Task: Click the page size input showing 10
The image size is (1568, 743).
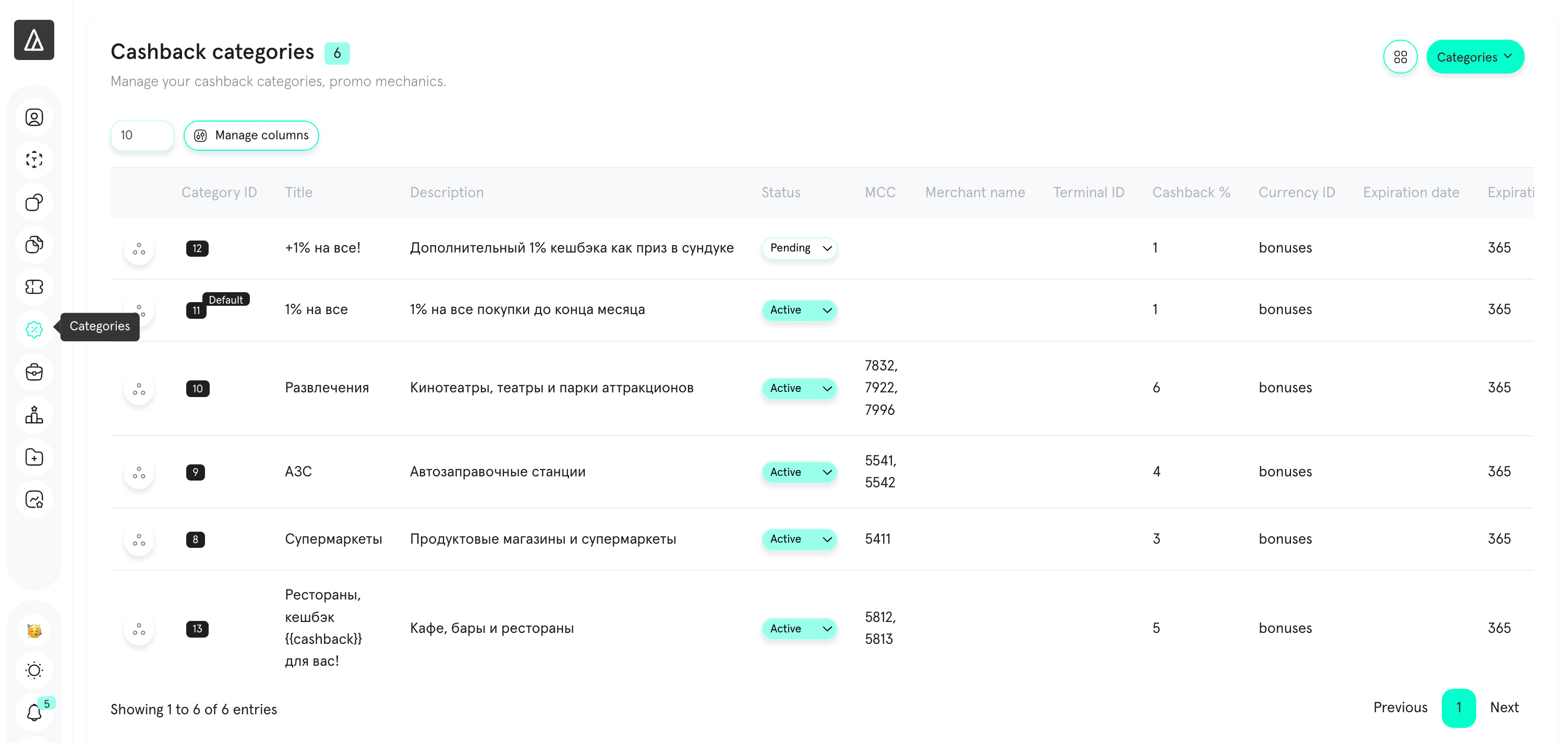Action: [142, 135]
